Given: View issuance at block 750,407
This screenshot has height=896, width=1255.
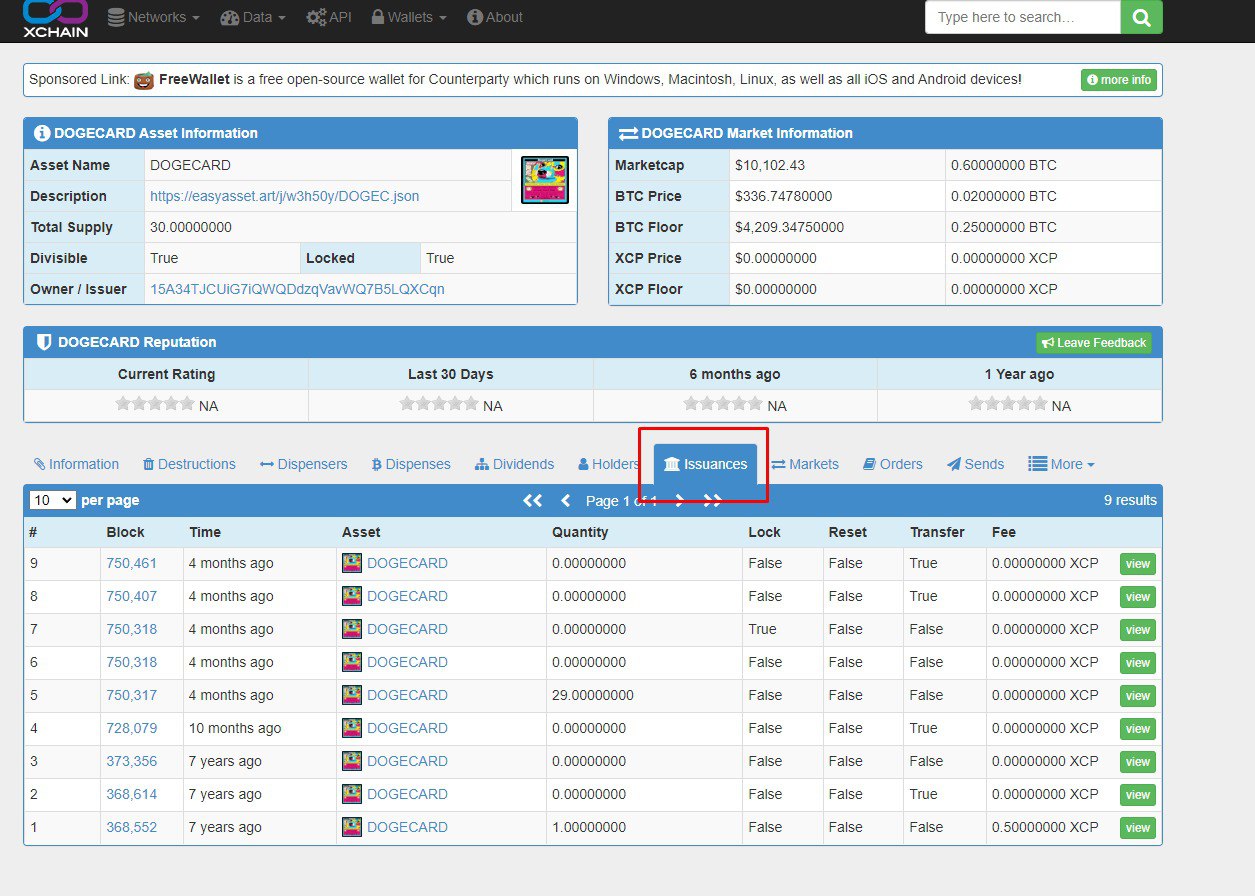Looking at the screenshot, I should pyautogui.click(x=1138, y=597).
